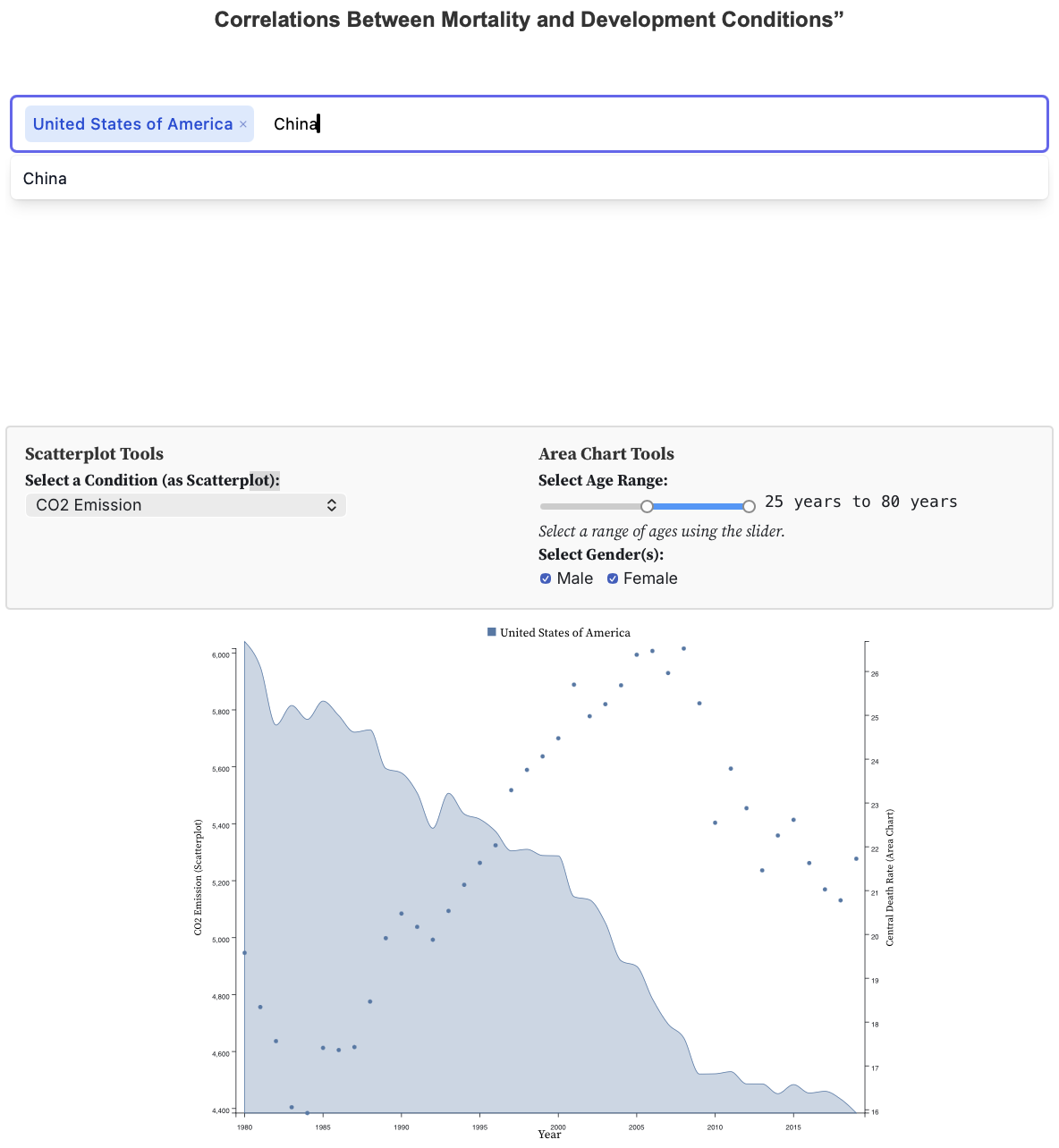1059x1148 pixels.
Task: Expand the condition selector showing CO2 Emission
Action: point(185,505)
